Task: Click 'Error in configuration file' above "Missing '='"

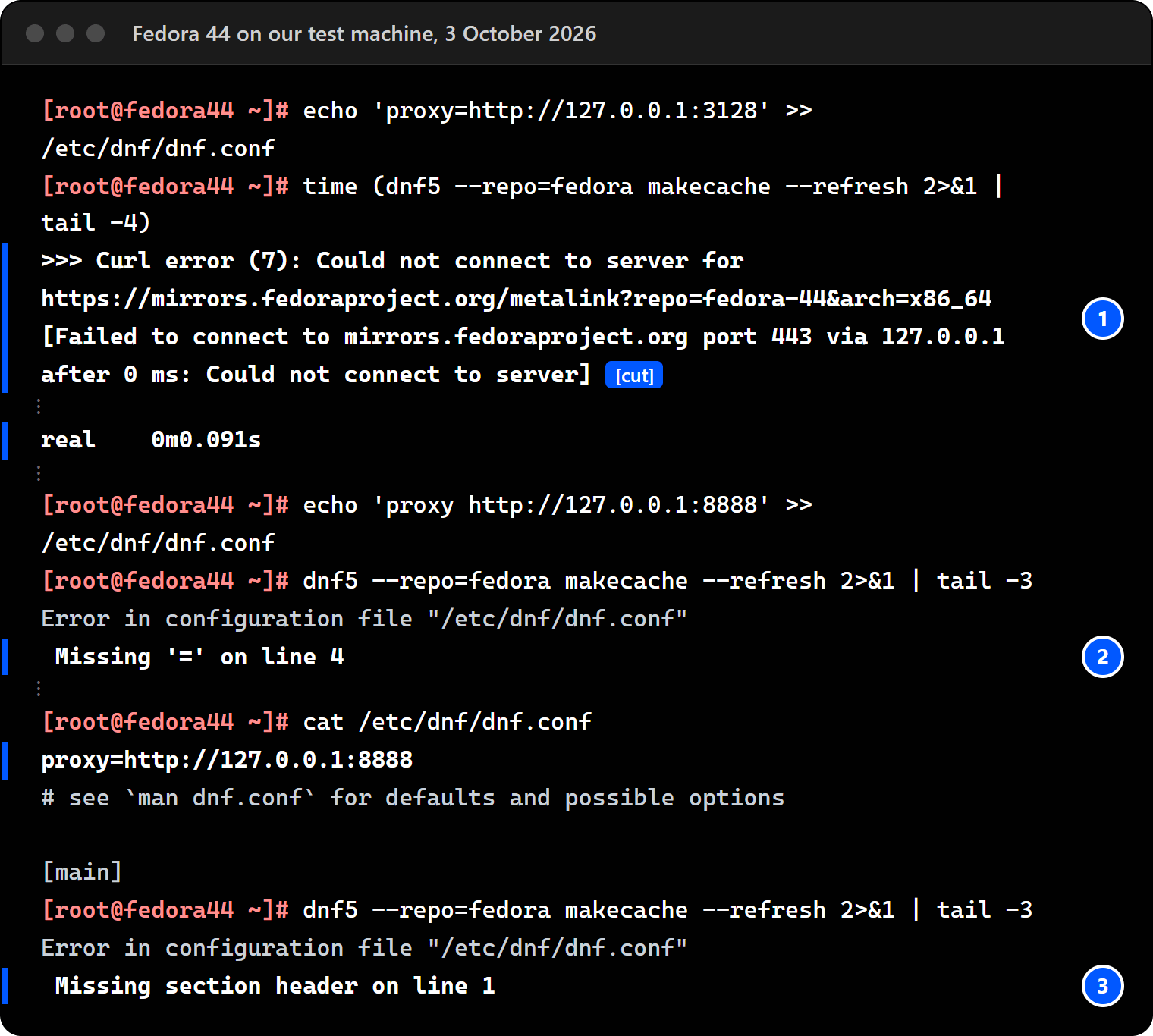Action: pos(364,619)
